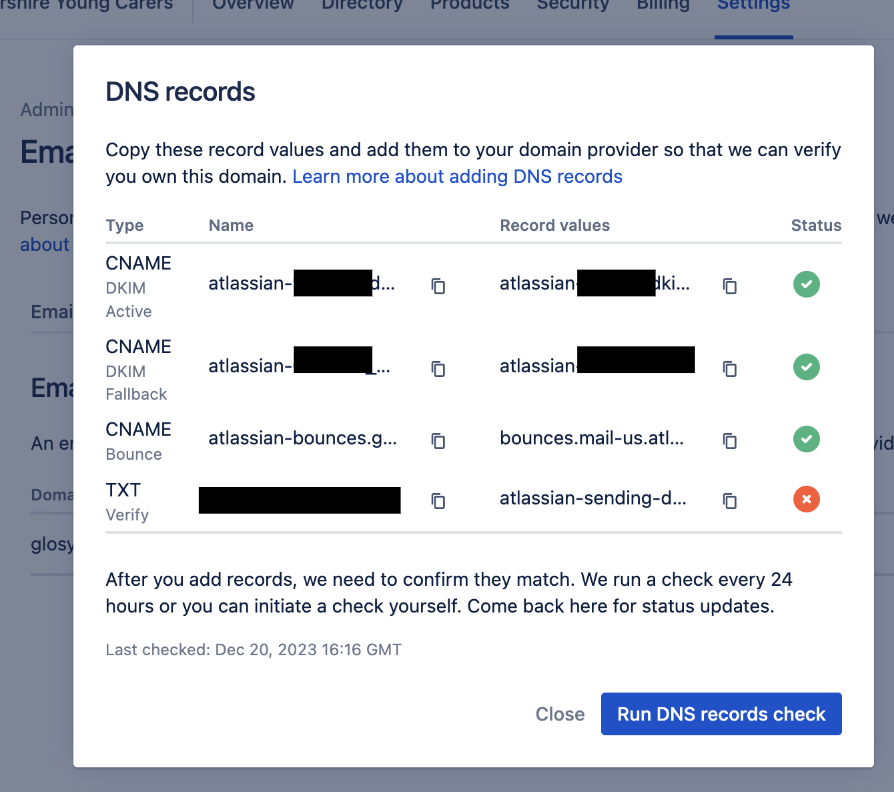This screenshot has width=894, height=792.
Task: Open Learn more about adding DNS records
Action: [x=457, y=176]
